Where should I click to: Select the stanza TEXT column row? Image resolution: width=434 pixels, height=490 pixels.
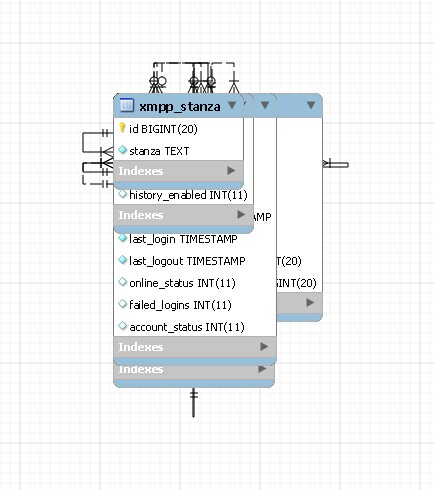[178, 151]
